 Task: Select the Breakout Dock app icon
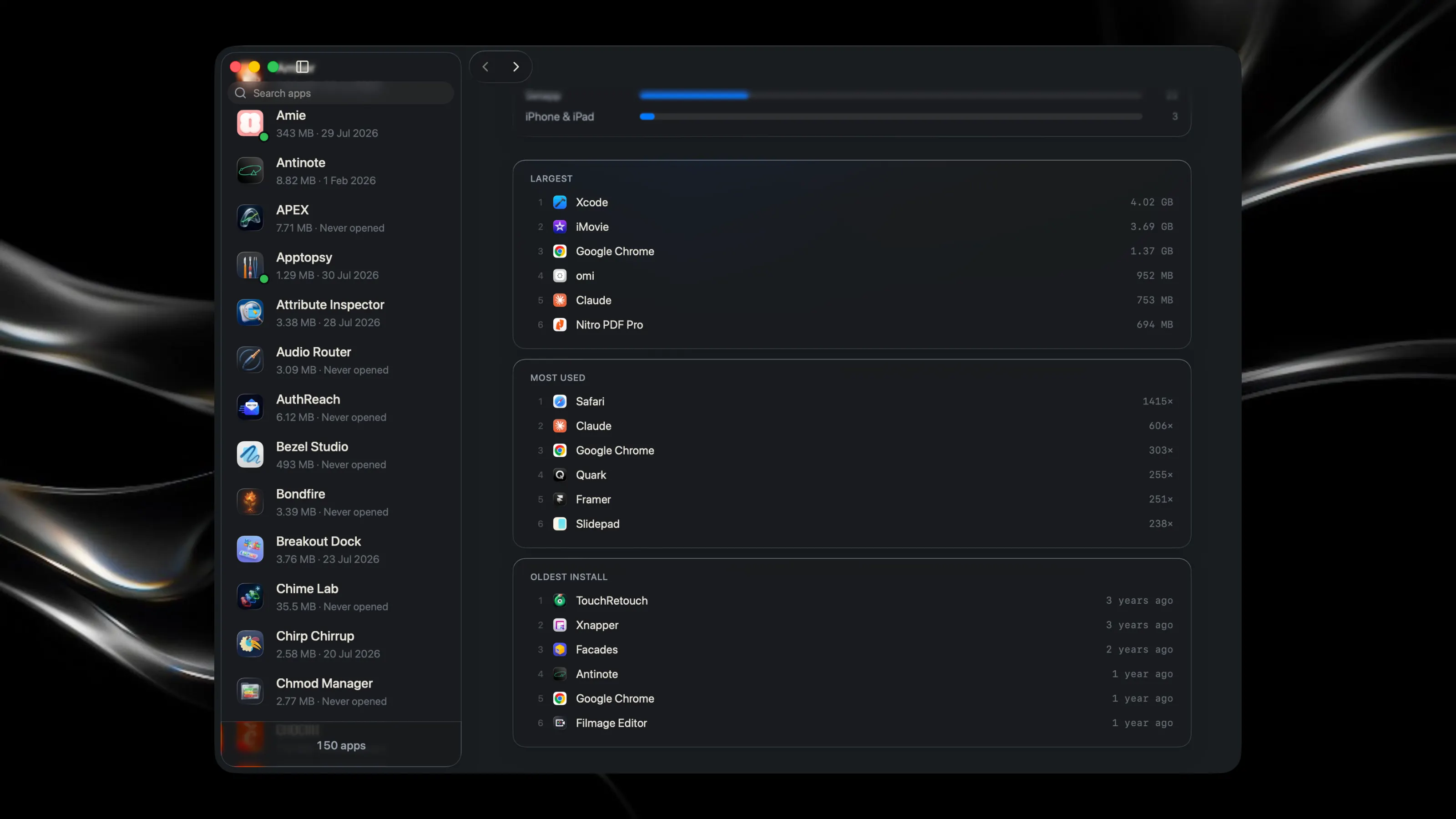tap(250, 549)
